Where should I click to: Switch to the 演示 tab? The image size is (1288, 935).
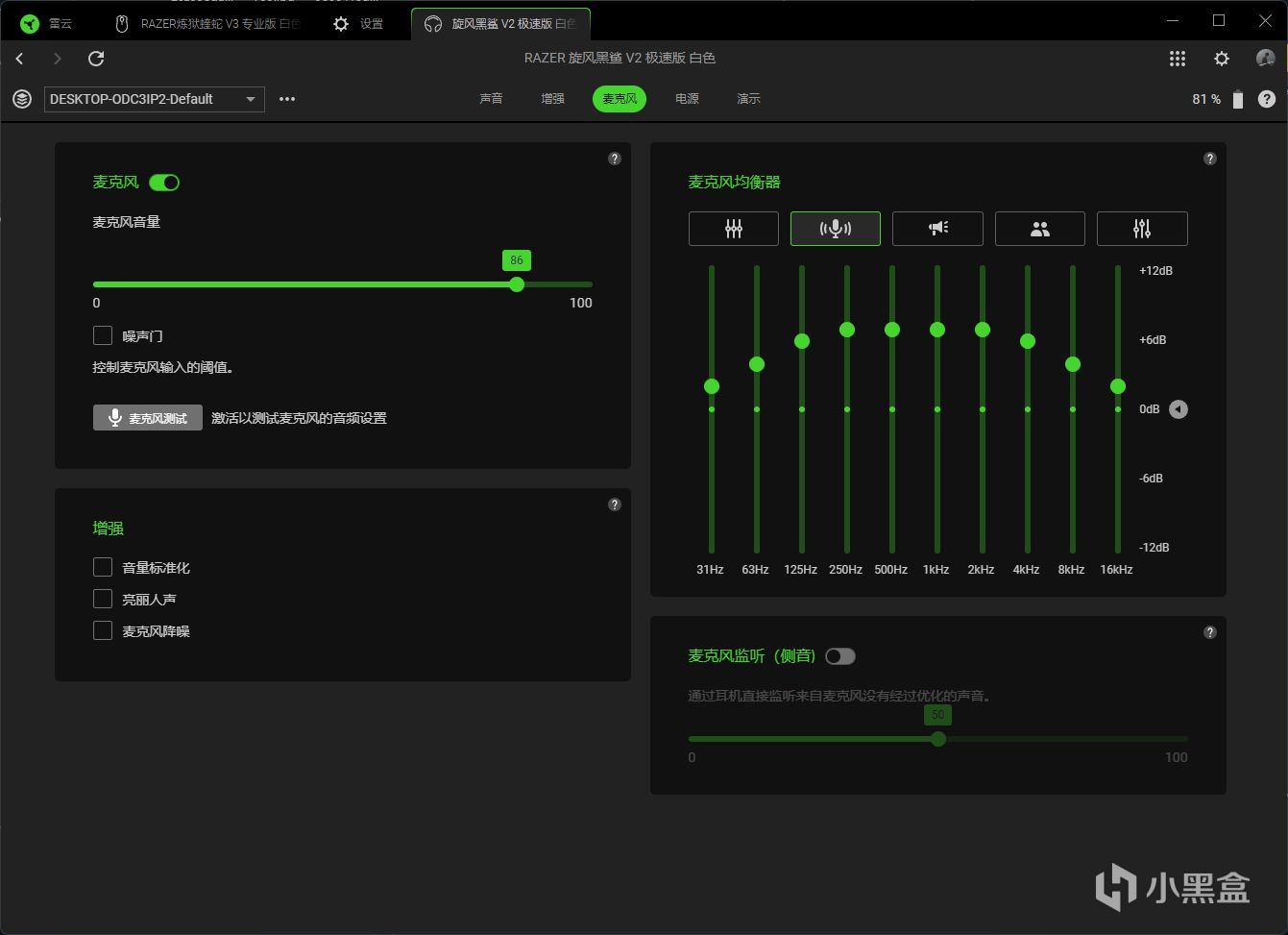pyautogui.click(x=748, y=99)
